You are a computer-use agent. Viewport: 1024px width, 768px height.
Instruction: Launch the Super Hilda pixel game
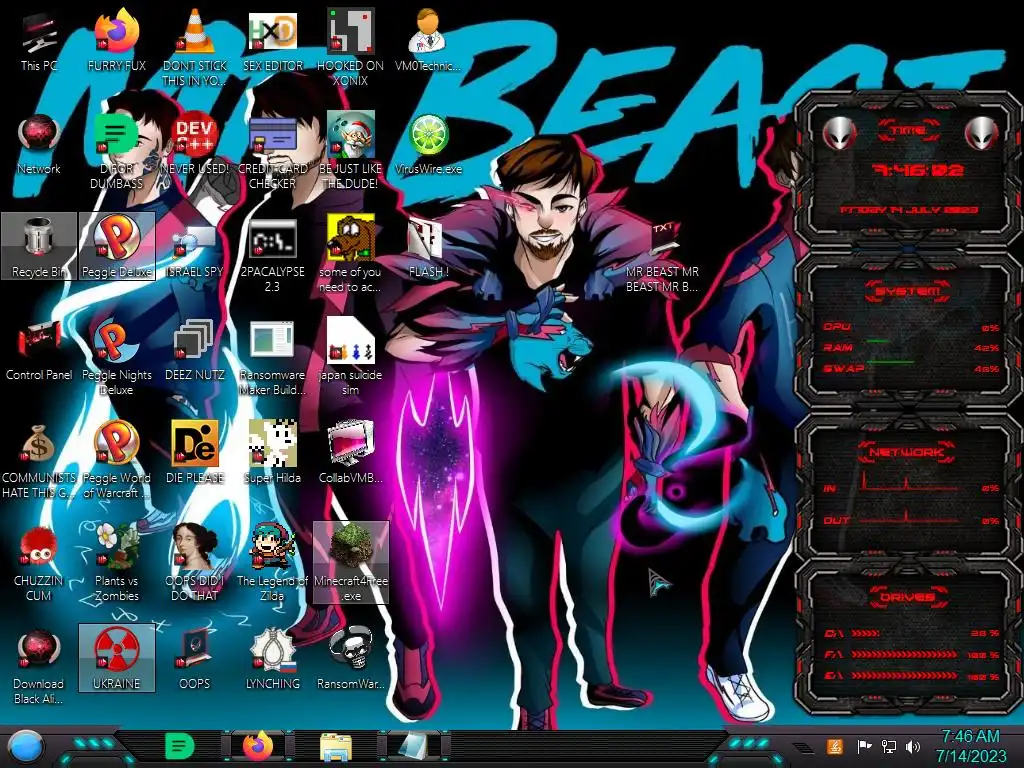(x=272, y=452)
